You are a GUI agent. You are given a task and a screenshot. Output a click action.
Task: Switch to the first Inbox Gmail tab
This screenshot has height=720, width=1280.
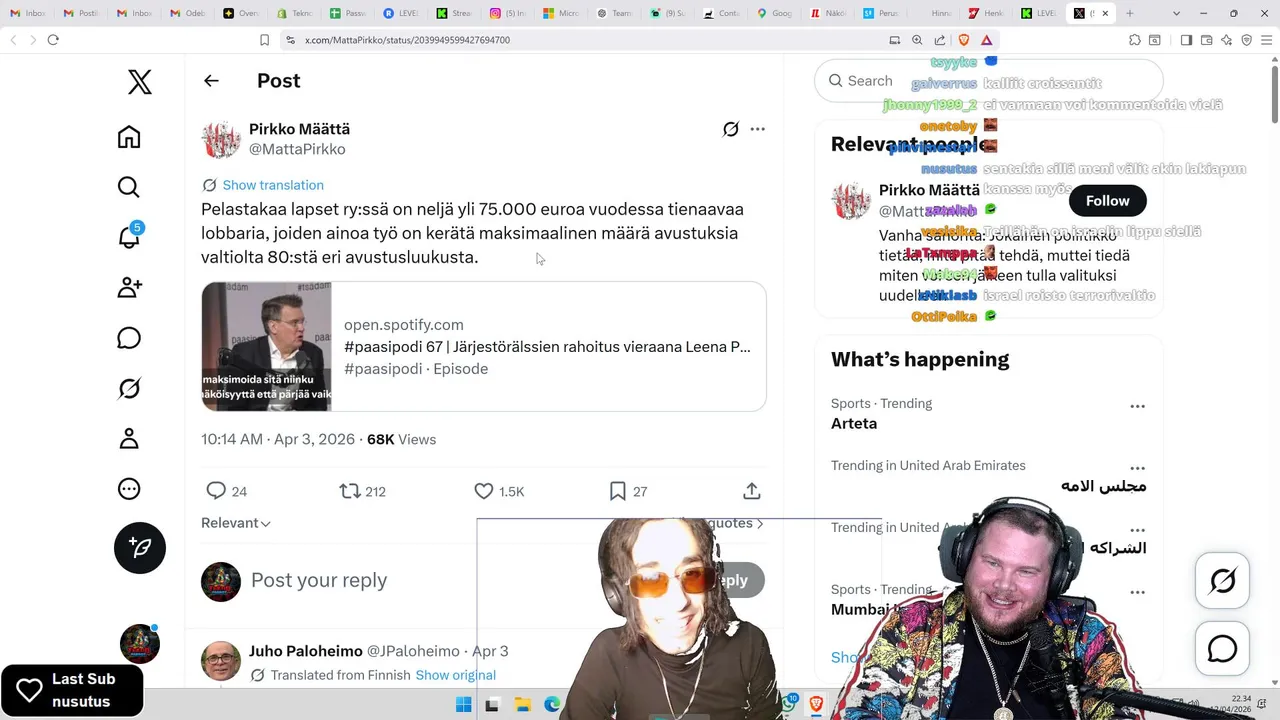(28, 13)
